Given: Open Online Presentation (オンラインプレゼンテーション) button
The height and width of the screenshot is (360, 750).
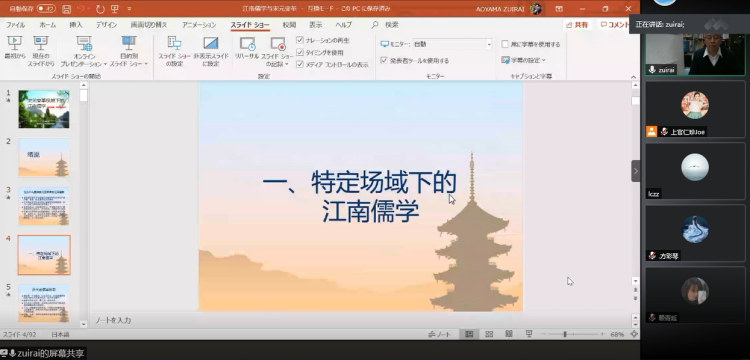Looking at the screenshot, I should pos(84,51).
